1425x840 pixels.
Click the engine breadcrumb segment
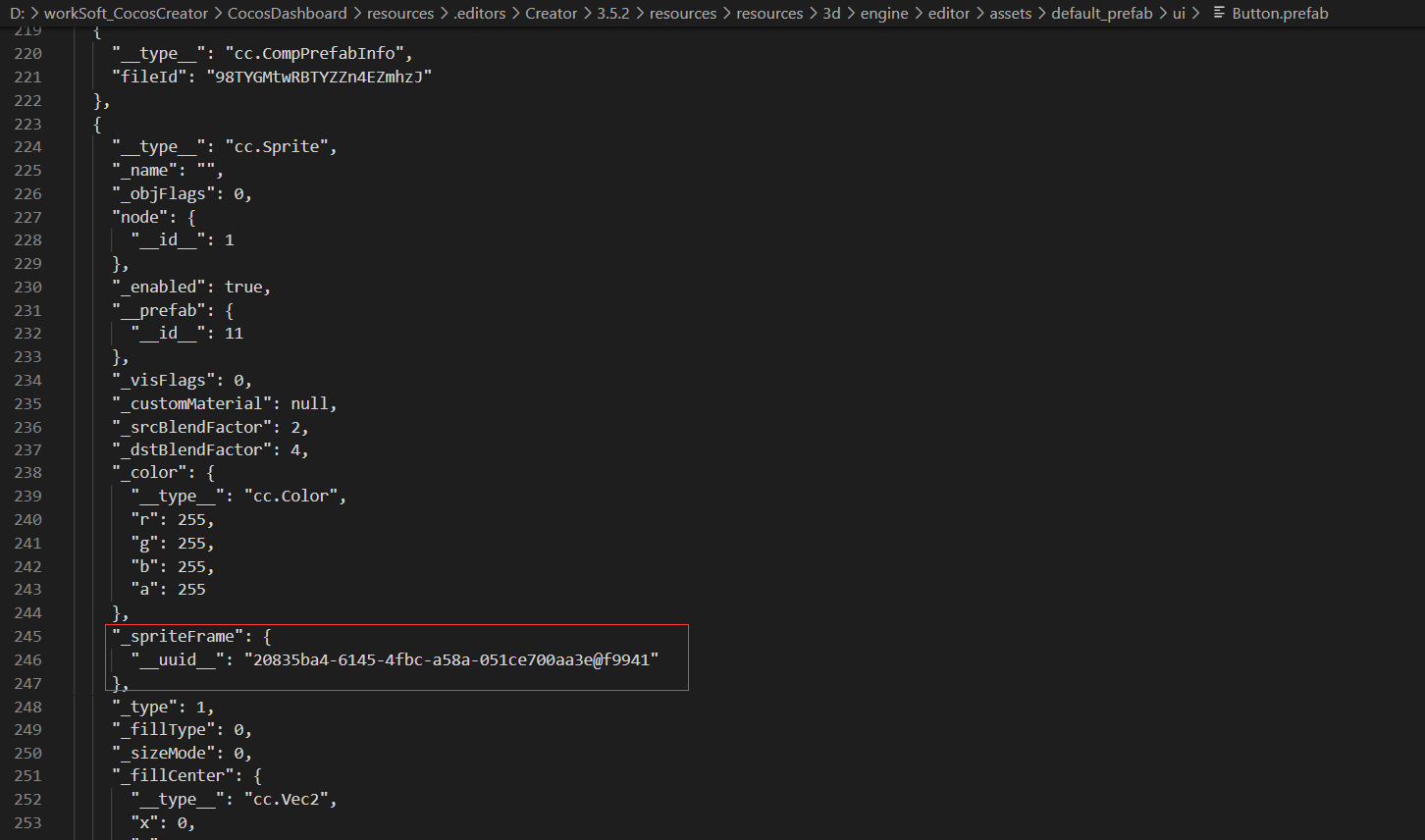click(x=884, y=14)
